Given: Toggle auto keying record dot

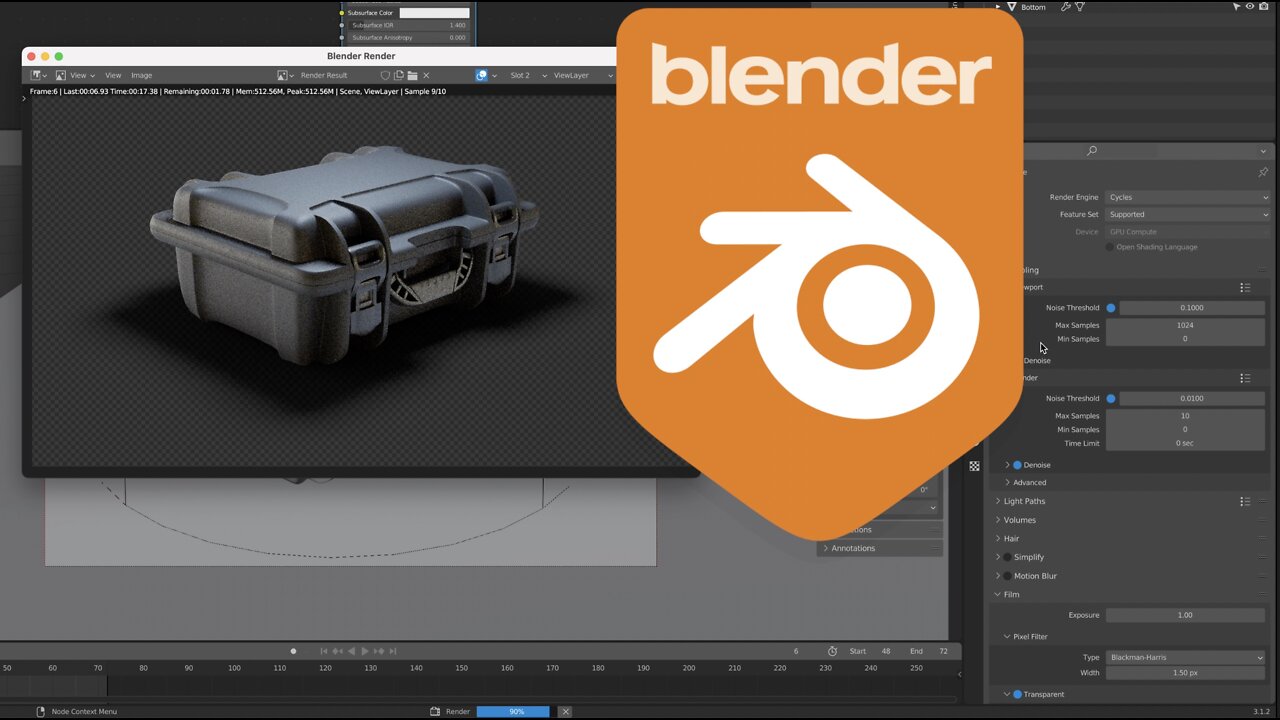Looking at the screenshot, I should coord(293,651).
